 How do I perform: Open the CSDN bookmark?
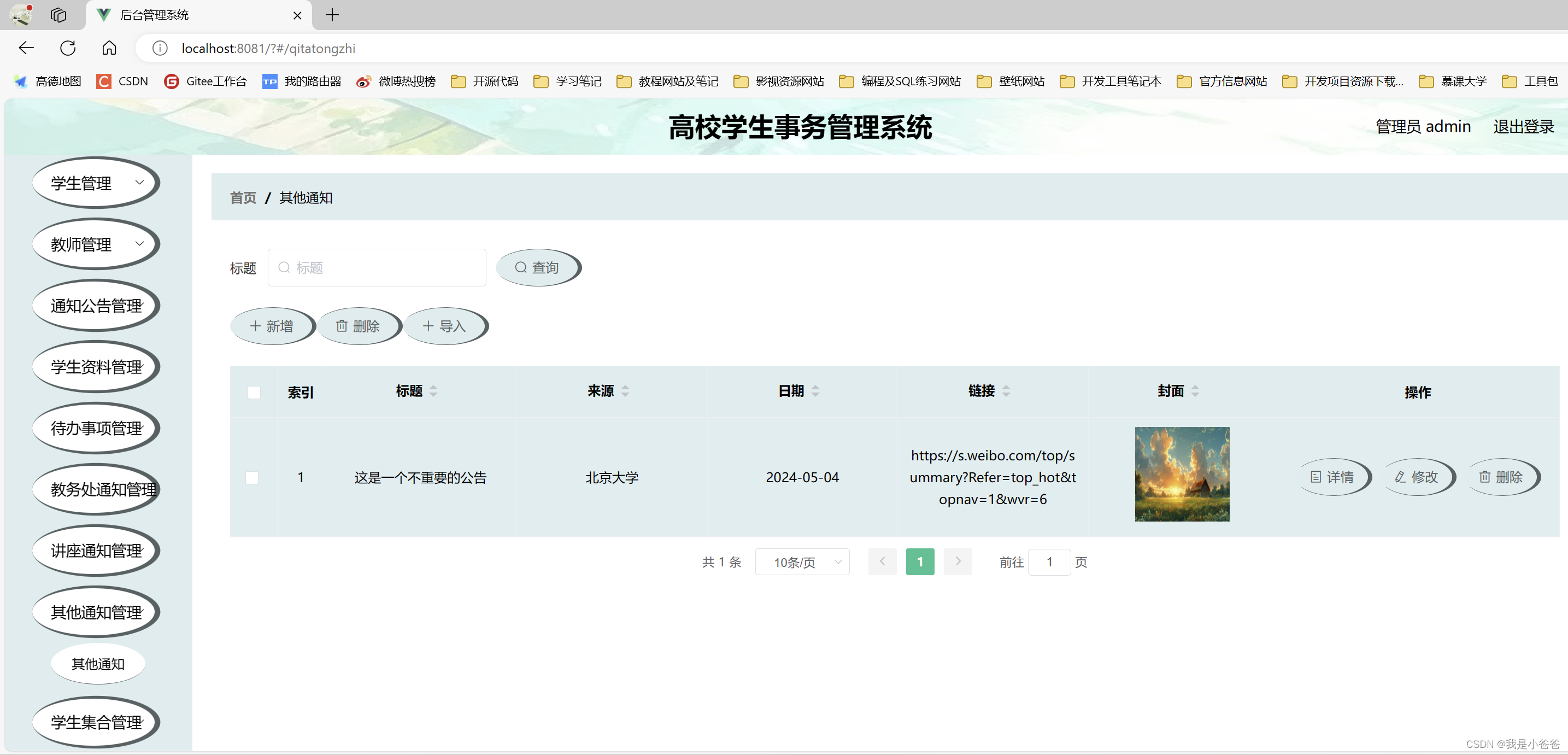(x=122, y=81)
